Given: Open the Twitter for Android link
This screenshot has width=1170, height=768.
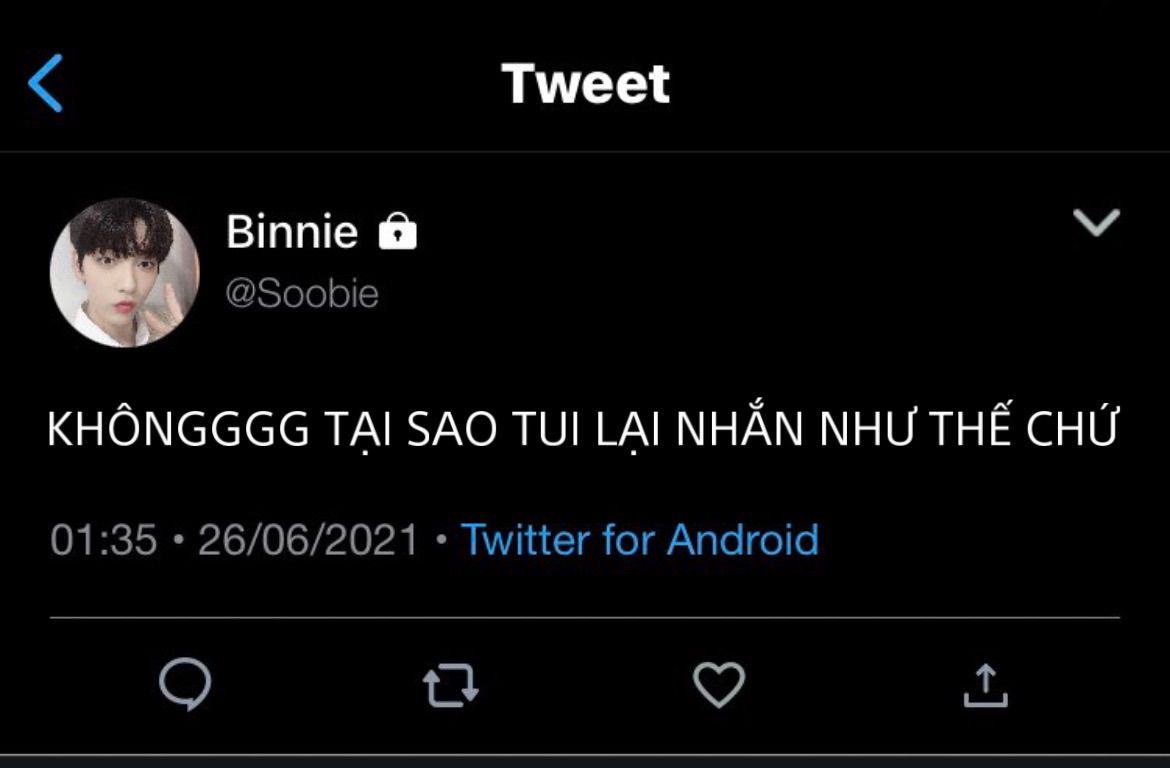Looking at the screenshot, I should click(x=640, y=540).
